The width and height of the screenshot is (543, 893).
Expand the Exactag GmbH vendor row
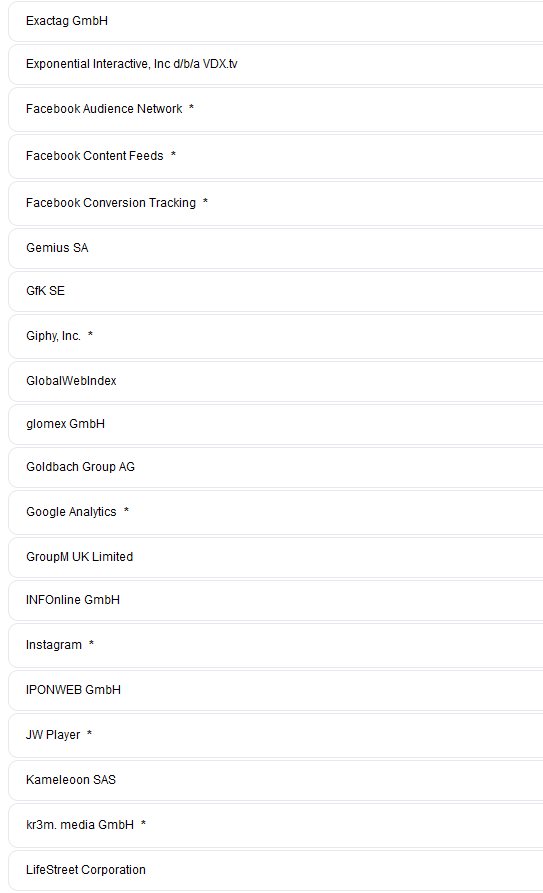pos(276,21)
